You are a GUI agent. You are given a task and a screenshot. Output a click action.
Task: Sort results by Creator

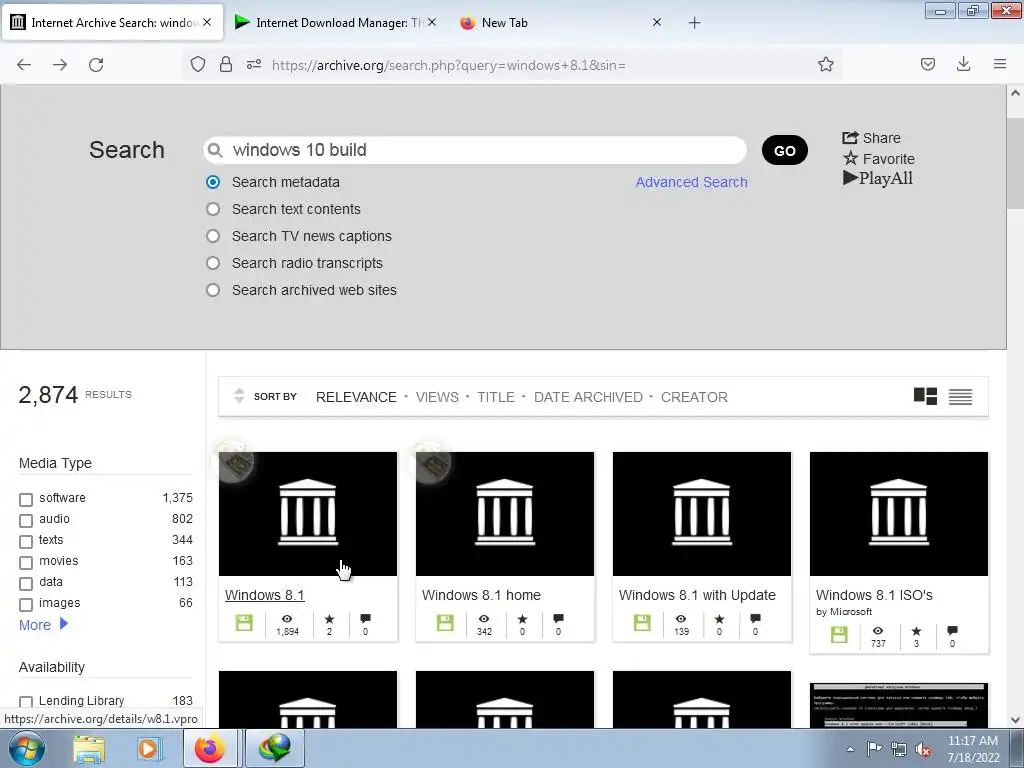pyautogui.click(x=694, y=397)
